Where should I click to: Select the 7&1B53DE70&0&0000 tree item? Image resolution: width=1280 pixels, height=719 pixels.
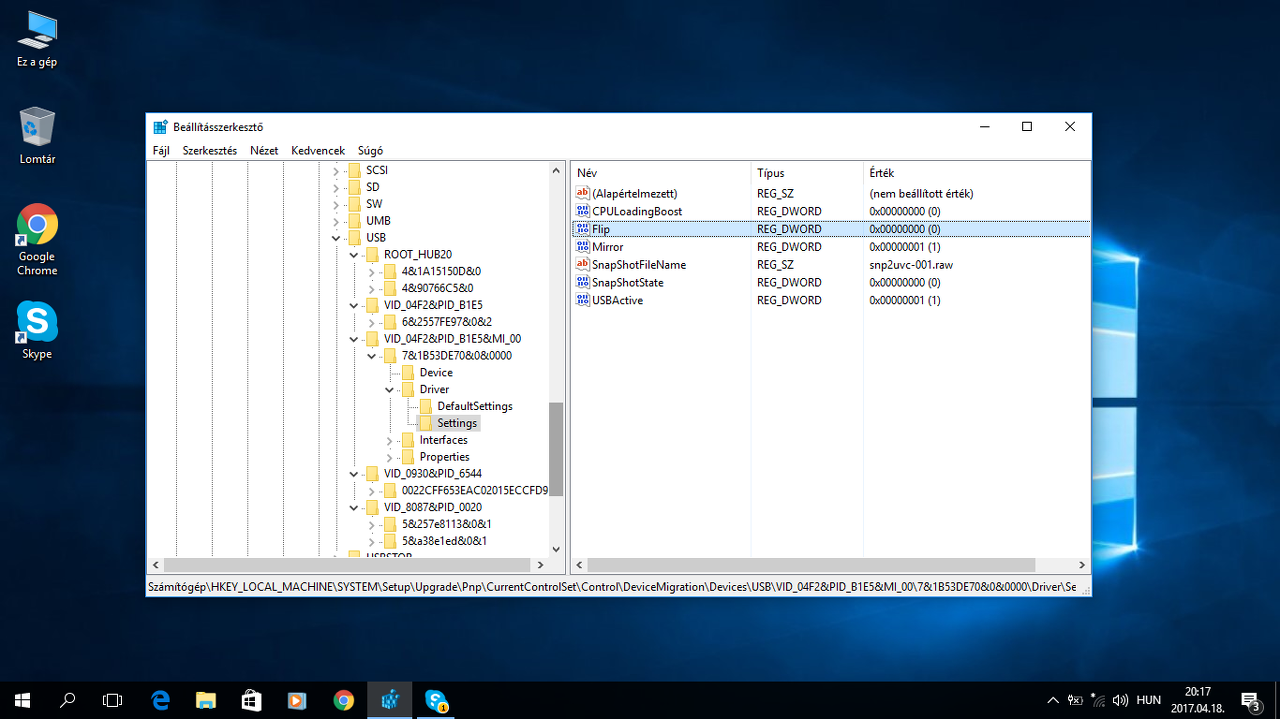click(457, 356)
